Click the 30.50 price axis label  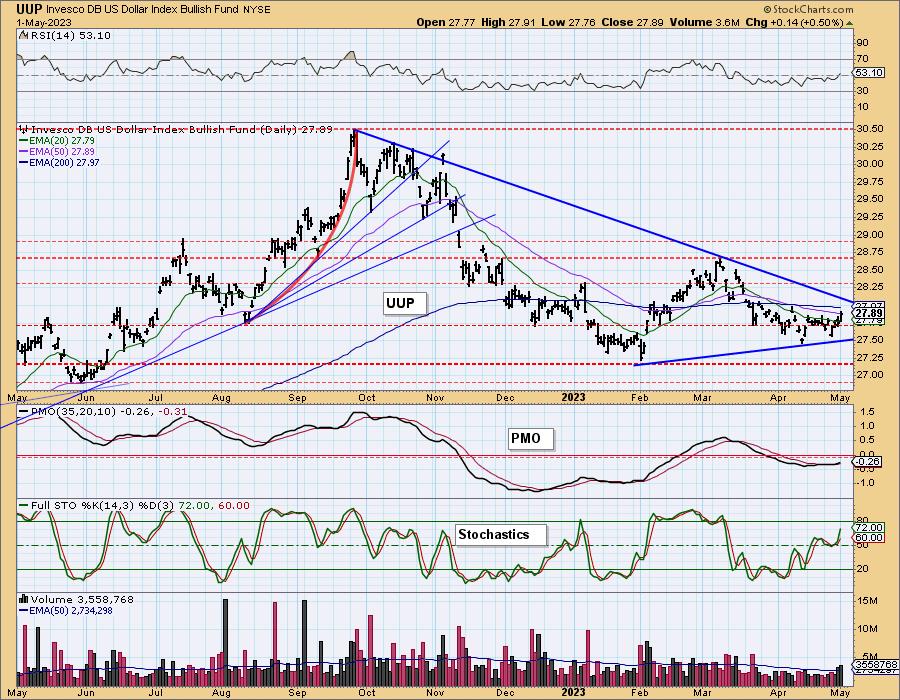pyautogui.click(x=870, y=129)
